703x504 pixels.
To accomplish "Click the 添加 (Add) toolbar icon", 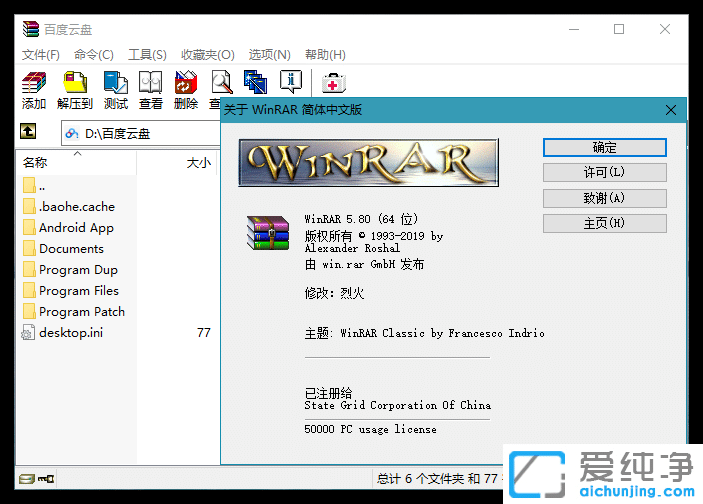I will click(34, 84).
